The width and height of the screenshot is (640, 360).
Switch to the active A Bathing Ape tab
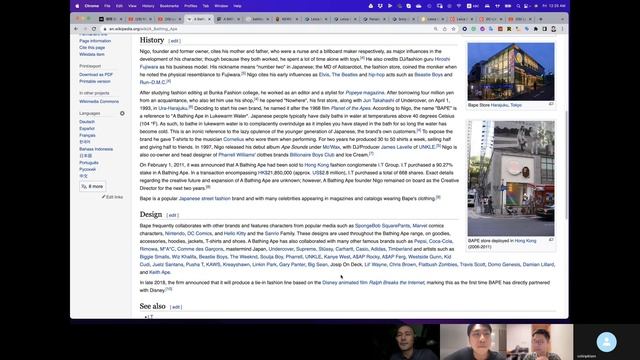click(x=198, y=19)
